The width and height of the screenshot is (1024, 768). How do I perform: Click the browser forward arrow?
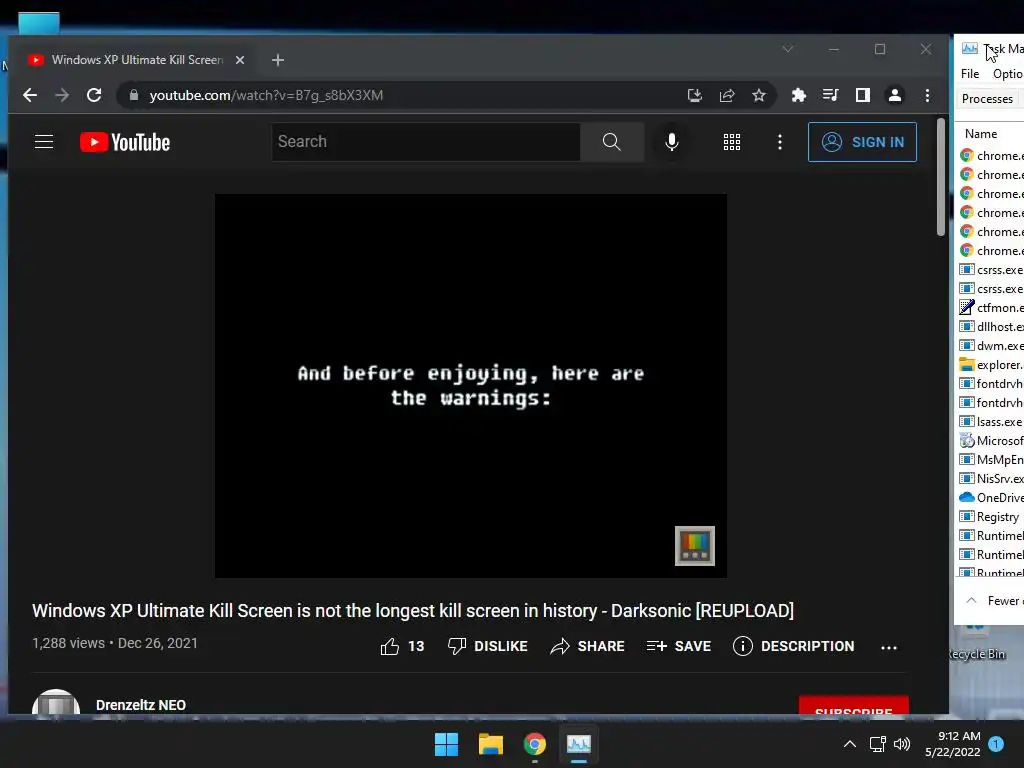coord(62,95)
